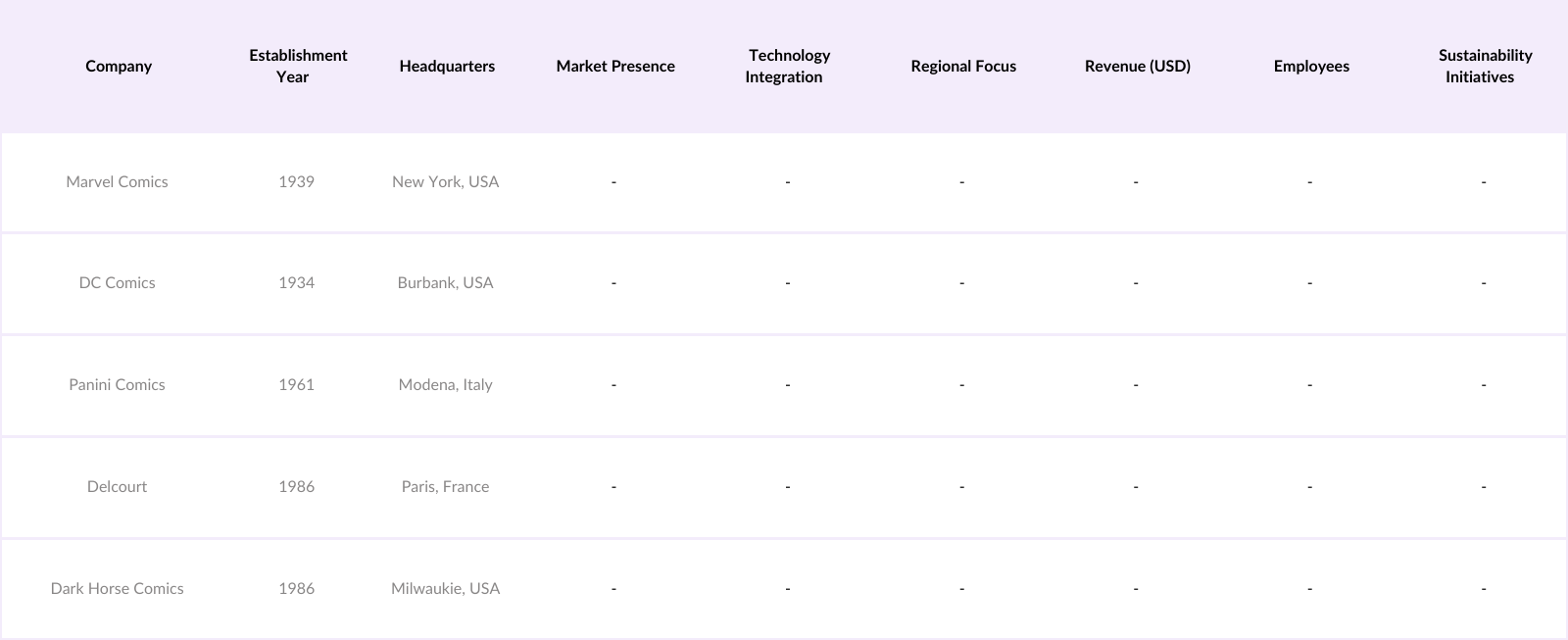Click the New York, USA headquarters cell
Screen dimensions: 1568x640
(445, 181)
